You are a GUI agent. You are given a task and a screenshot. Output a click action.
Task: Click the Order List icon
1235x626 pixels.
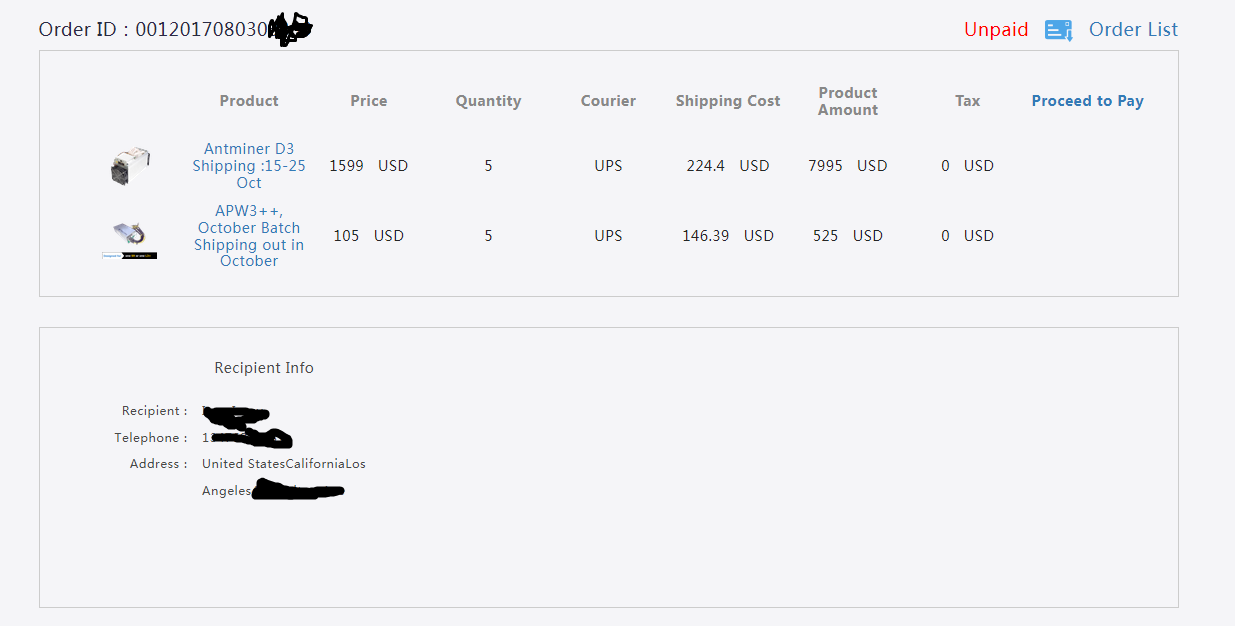[x=1059, y=30]
